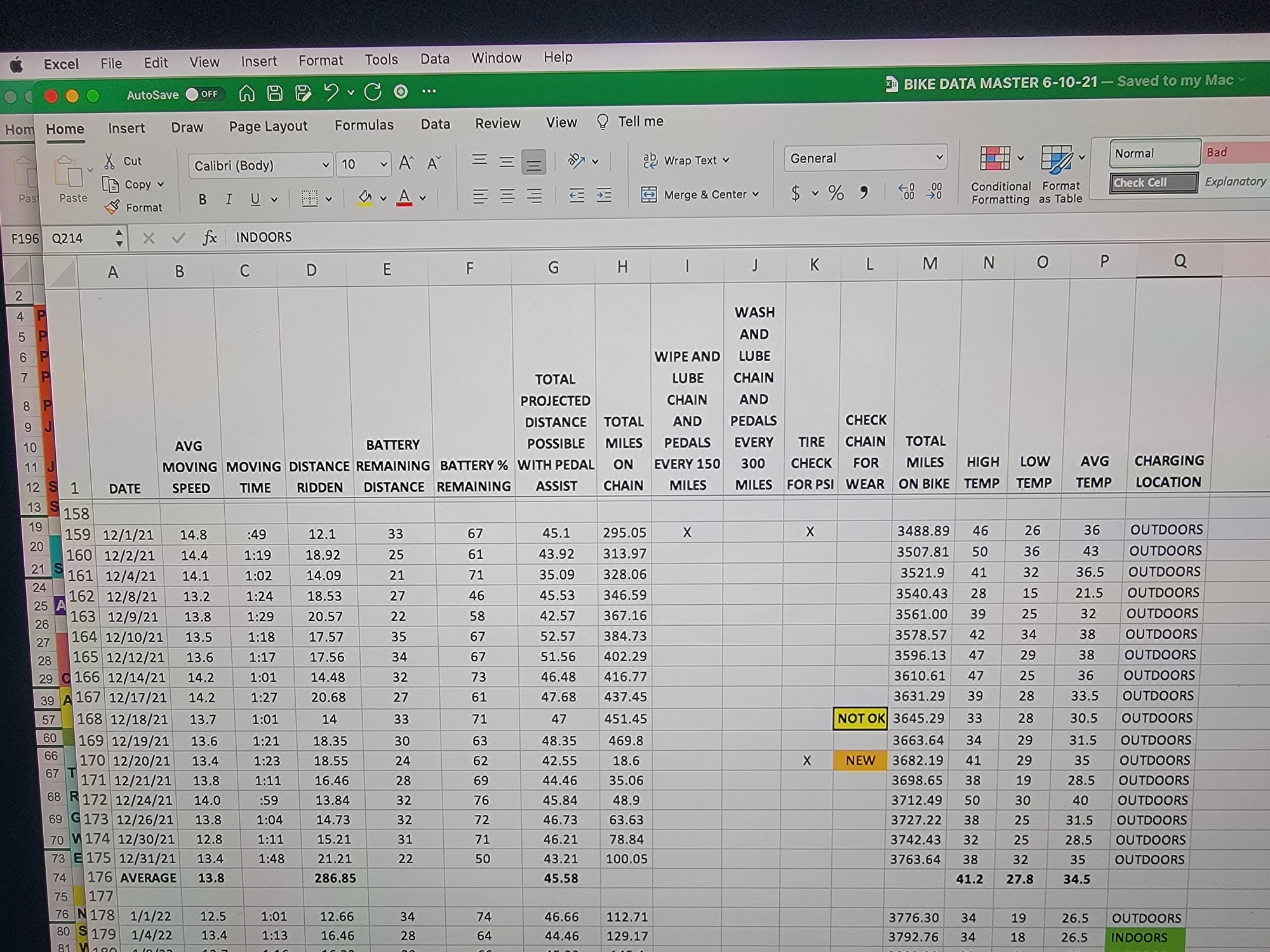Apply percent style format icon
The height and width of the screenshot is (952, 1270).
[x=836, y=193]
